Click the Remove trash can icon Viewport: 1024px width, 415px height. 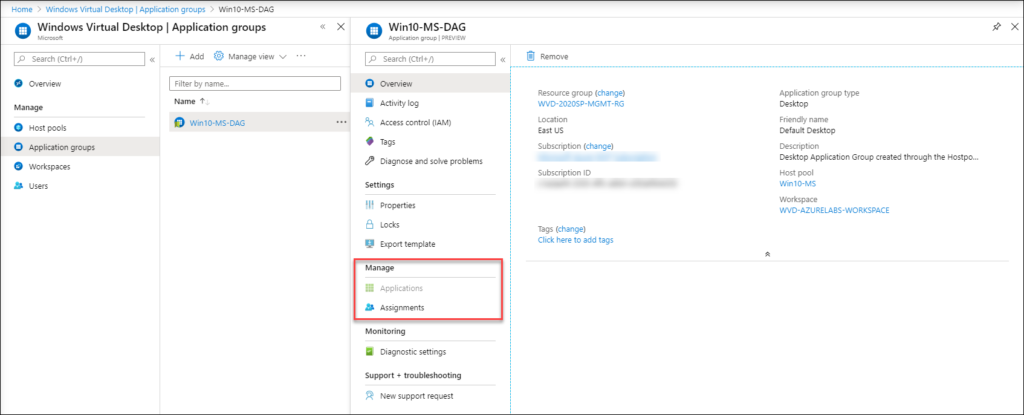point(531,56)
